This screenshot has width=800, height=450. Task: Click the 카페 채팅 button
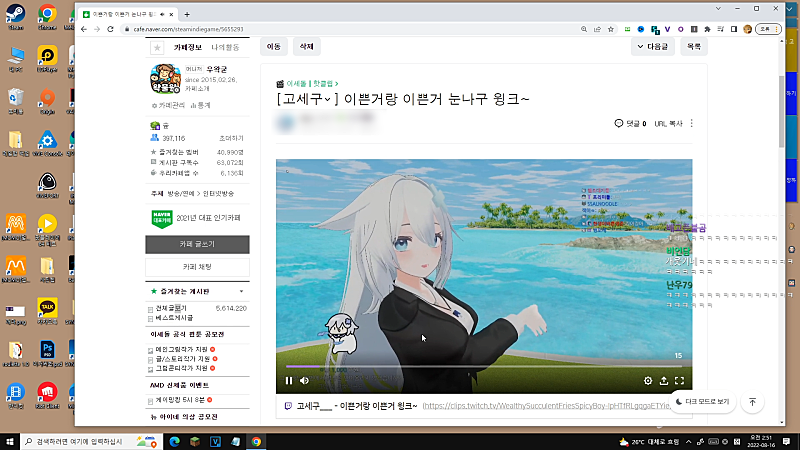click(197, 267)
